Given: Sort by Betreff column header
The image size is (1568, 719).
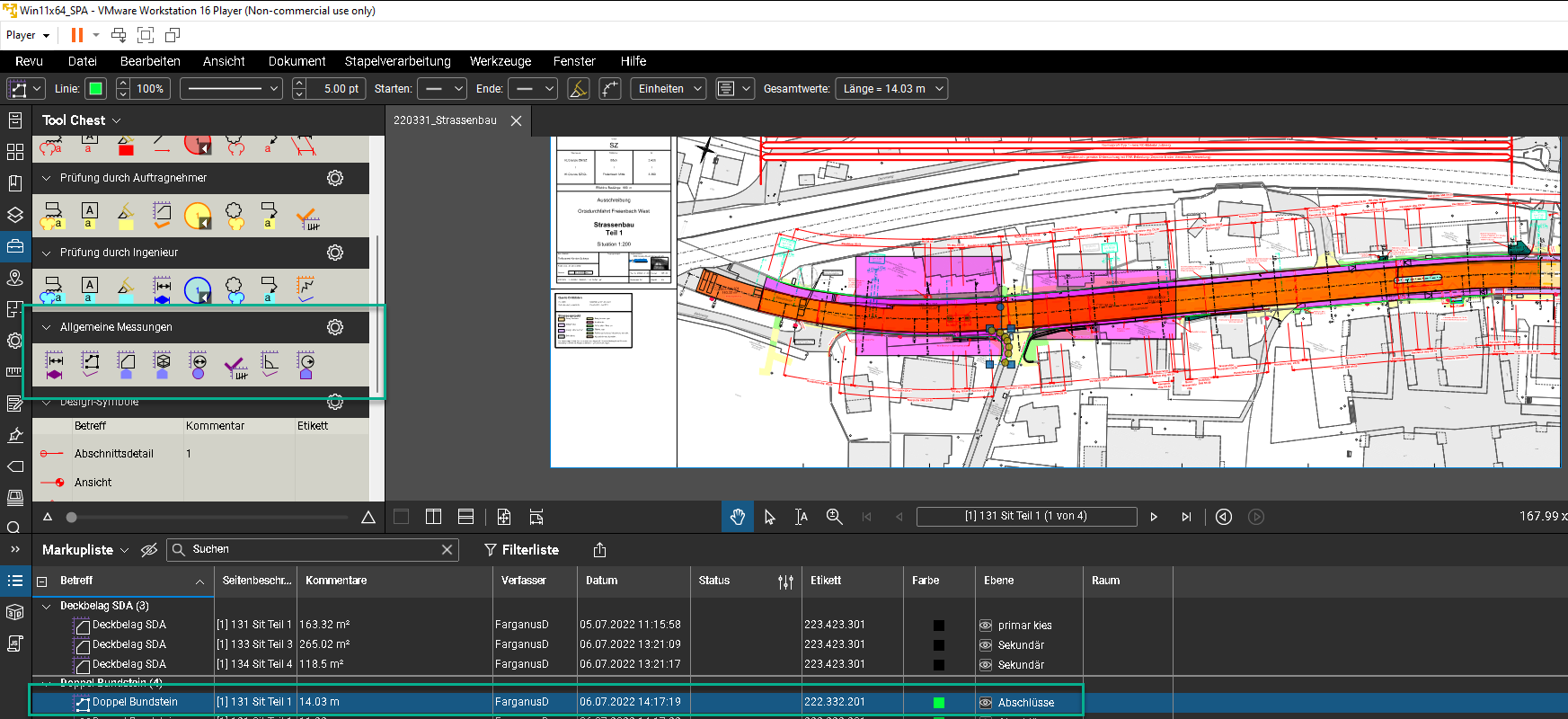Looking at the screenshot, I should click(x=123, y=581).
